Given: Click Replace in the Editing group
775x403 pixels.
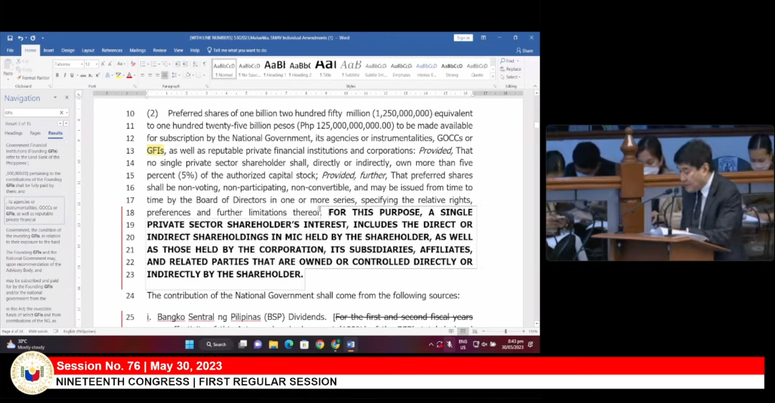Looking at the screenshot, I should 511,69.
